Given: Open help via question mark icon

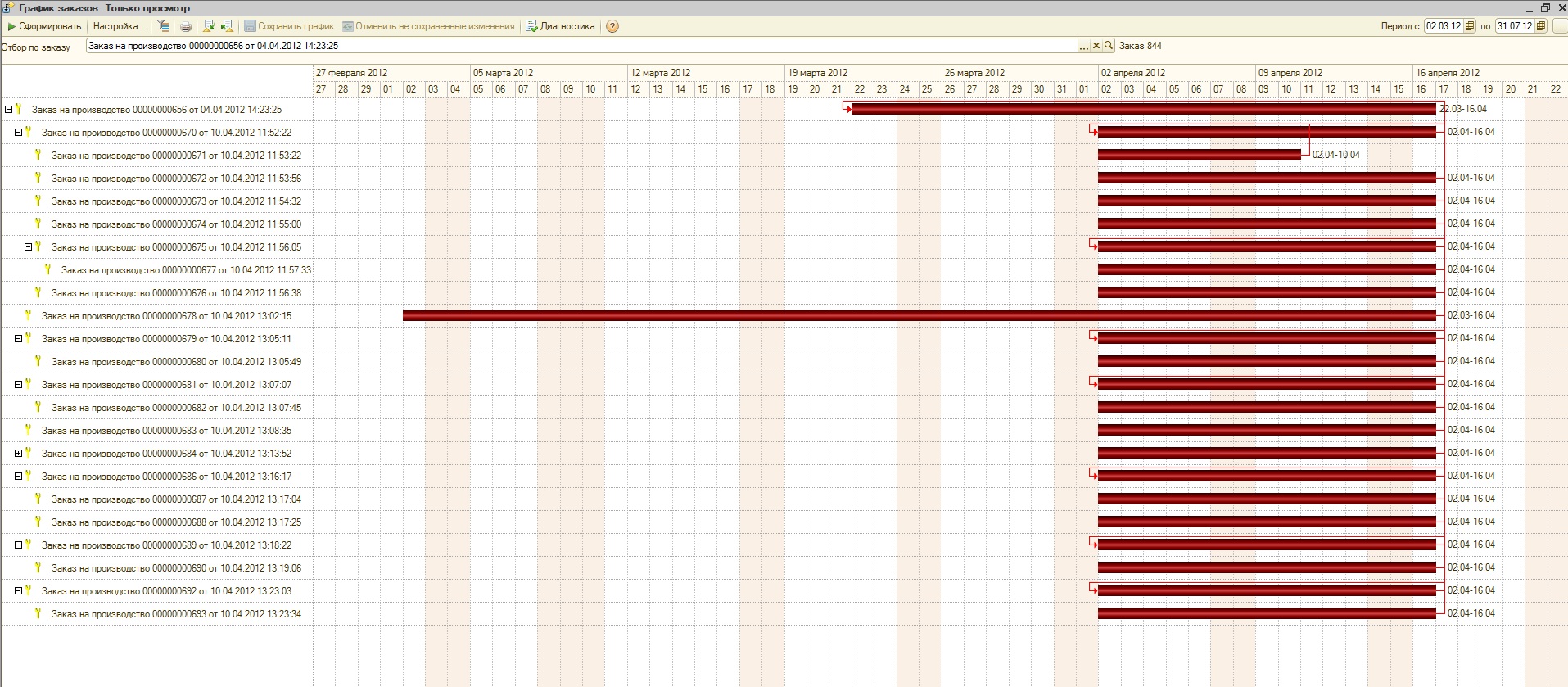Looking at the screenshot, I should pos(612,26).
